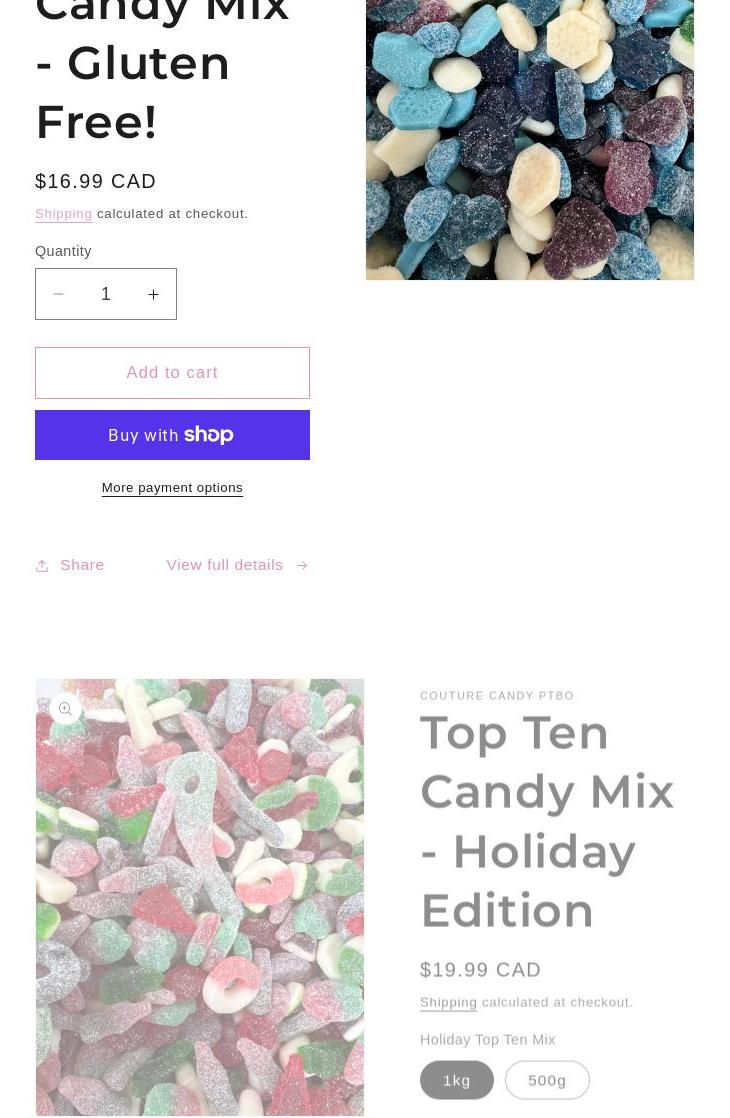Click the Couture Candy PTBO vendor label

coord(497,696)
